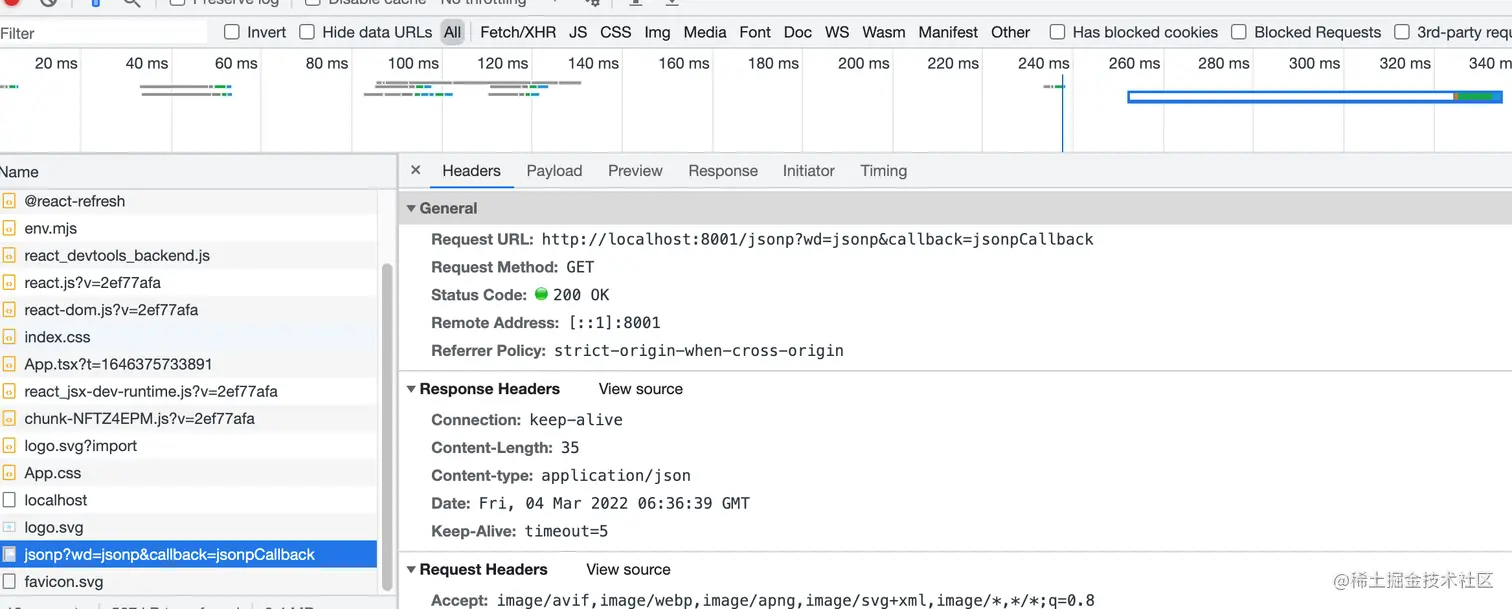The width and height of the screenshot is (1512, 609).
Task: Enable Hide data URLs checkbox
Action: [x=307, y=32]
